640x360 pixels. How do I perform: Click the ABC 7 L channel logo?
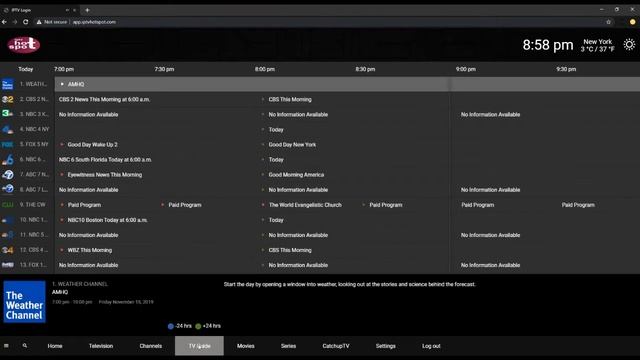pos(7,189)
